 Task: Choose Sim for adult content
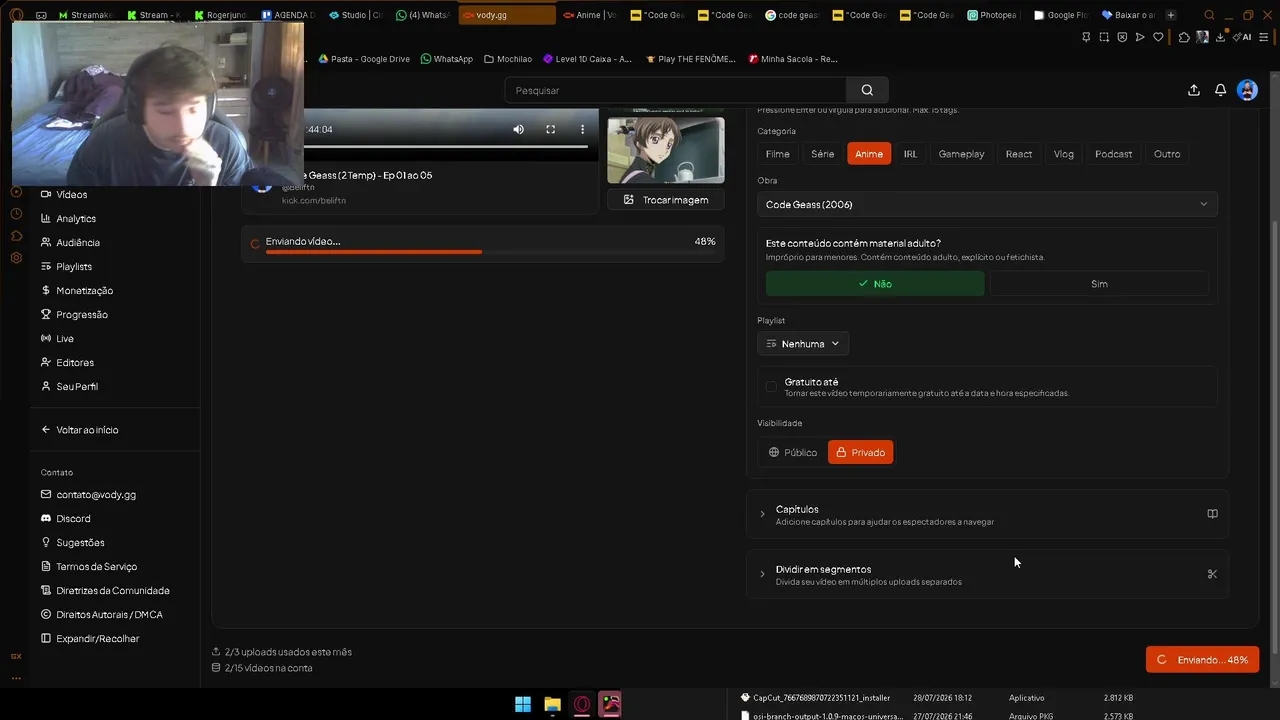point(1099,284)
